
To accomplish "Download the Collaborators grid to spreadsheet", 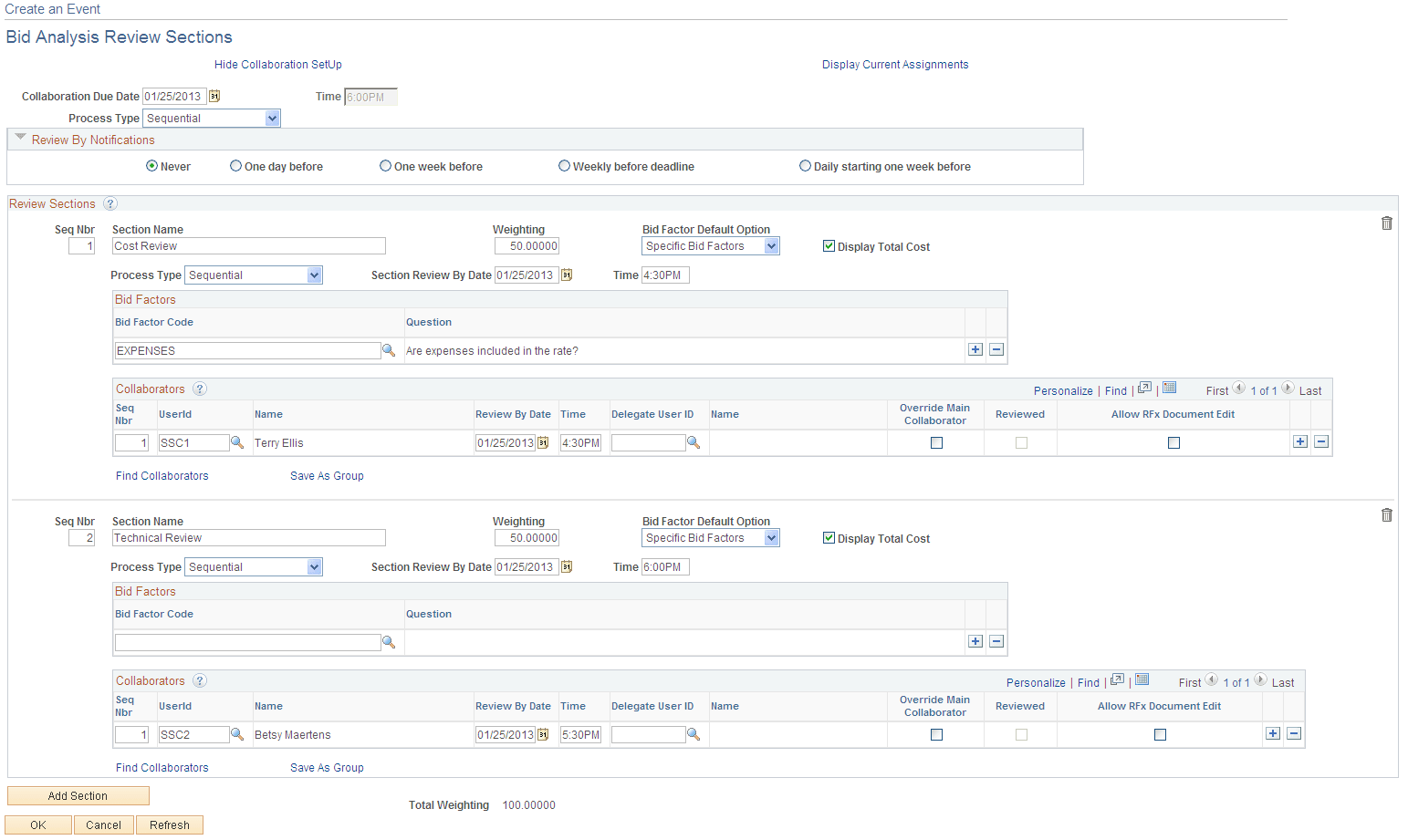I will point(1170,388).
